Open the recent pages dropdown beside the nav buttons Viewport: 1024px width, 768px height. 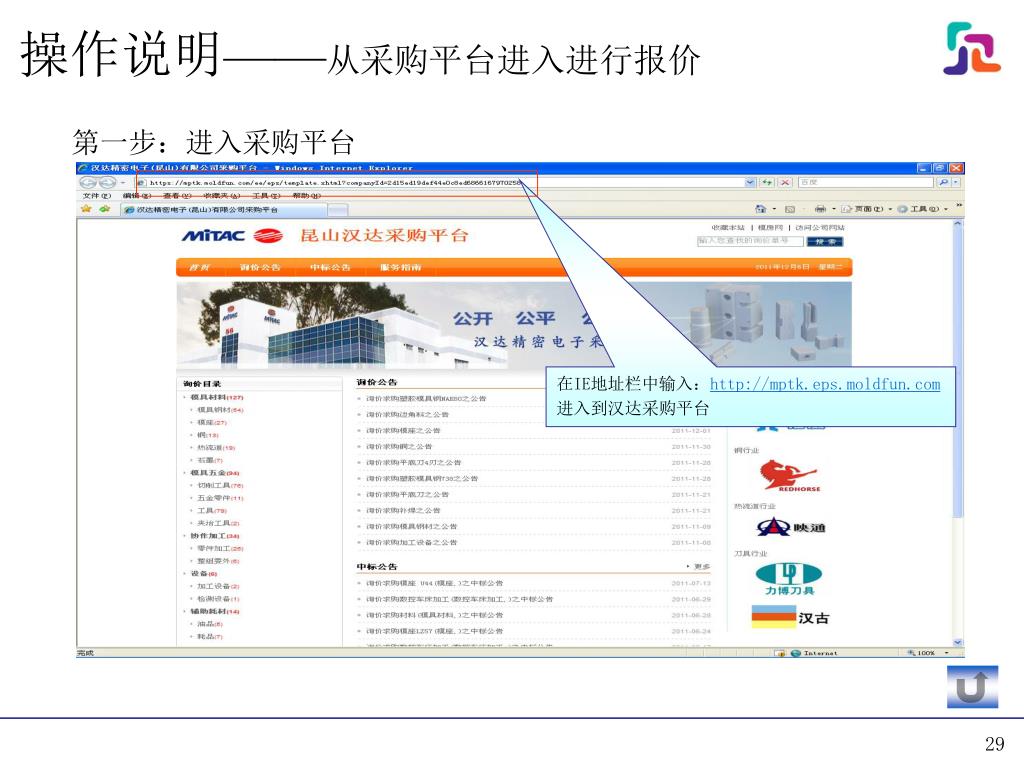pyautogui.click(x=122, y=182)
